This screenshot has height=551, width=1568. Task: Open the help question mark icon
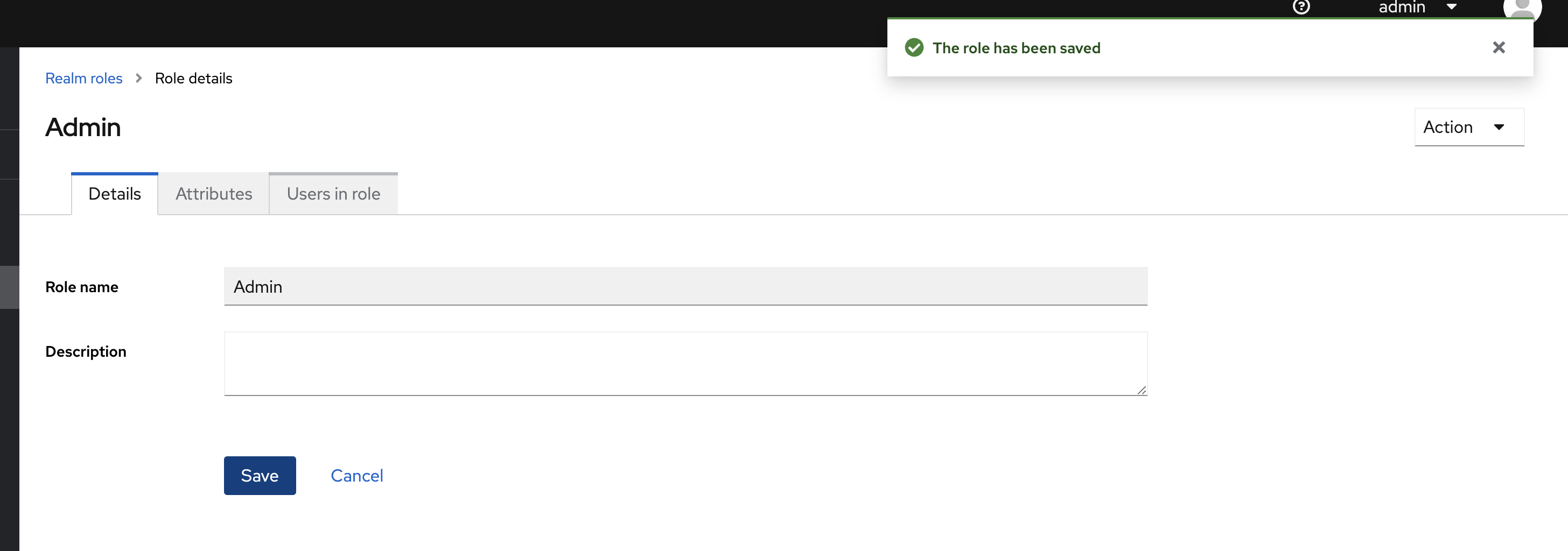click(x=1301, y=6)
